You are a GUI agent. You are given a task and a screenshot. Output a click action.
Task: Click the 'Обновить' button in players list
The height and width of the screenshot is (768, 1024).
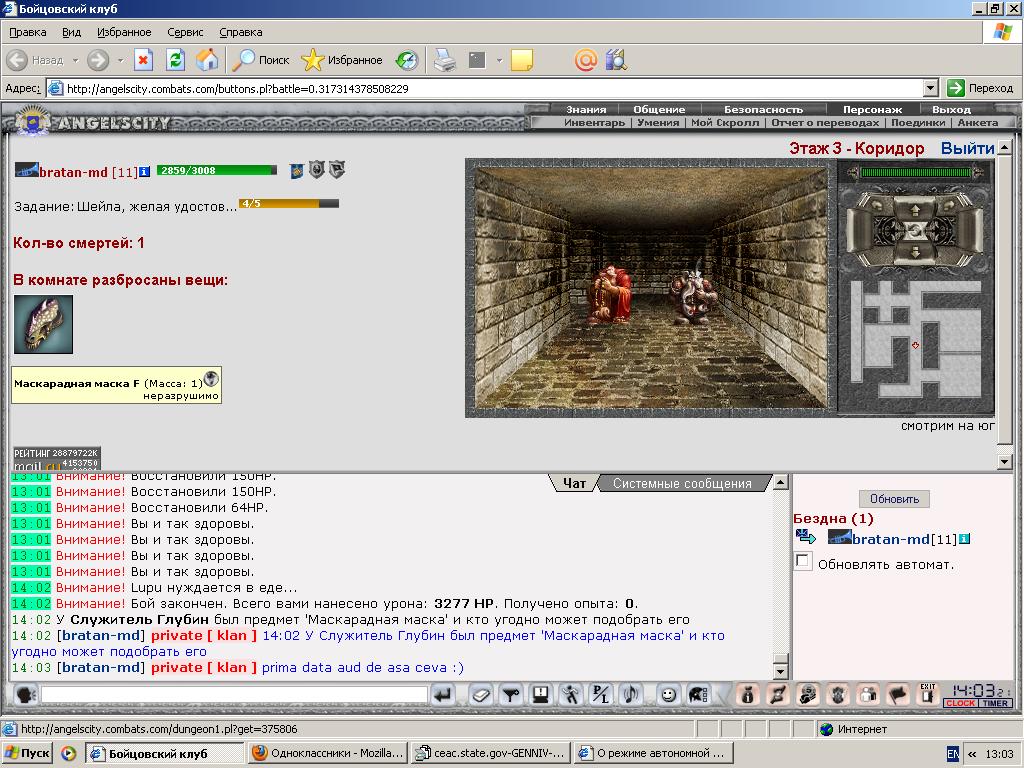[x=894, y=499]
